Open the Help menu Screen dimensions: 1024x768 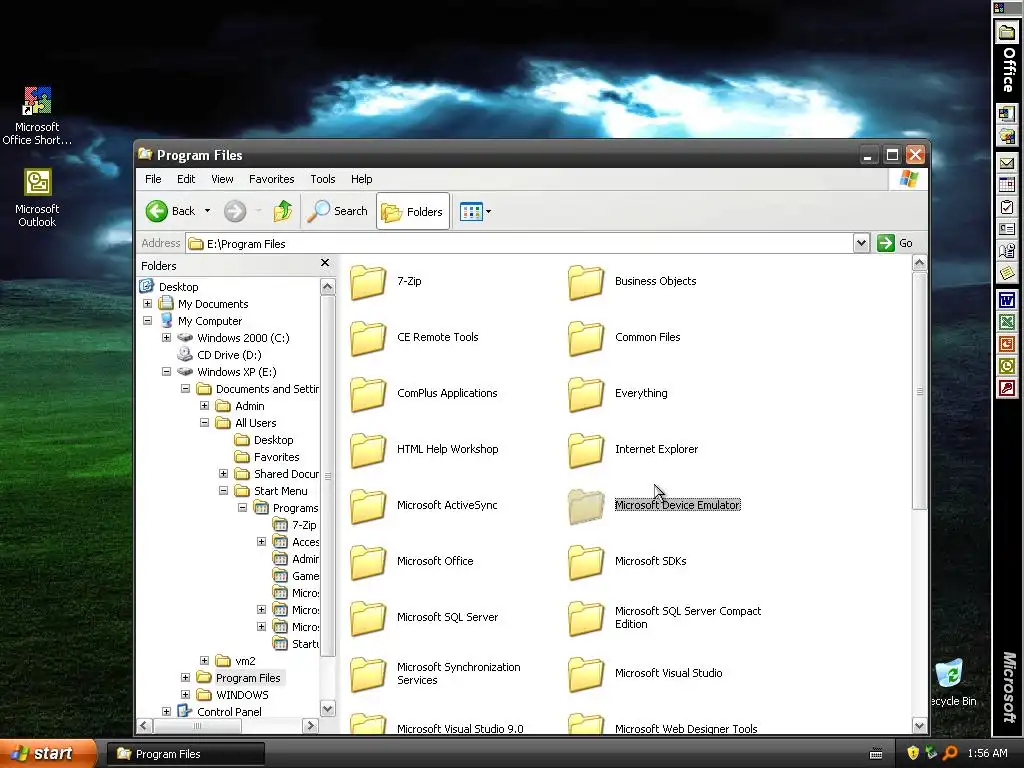(x=361, y=179)
